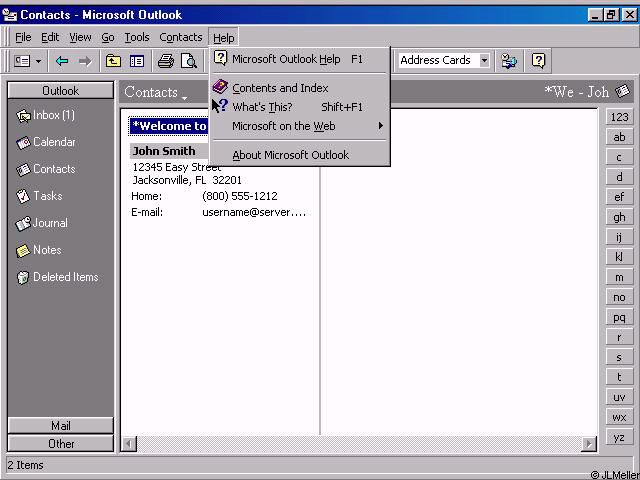
Task: Jump to ab index tab
Action: pos(619,137)
